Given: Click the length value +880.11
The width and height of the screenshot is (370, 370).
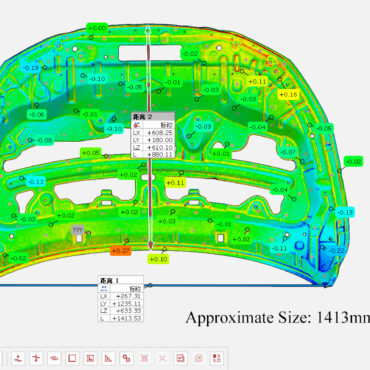Looking at the screenshot, I should tap(160, 155).
